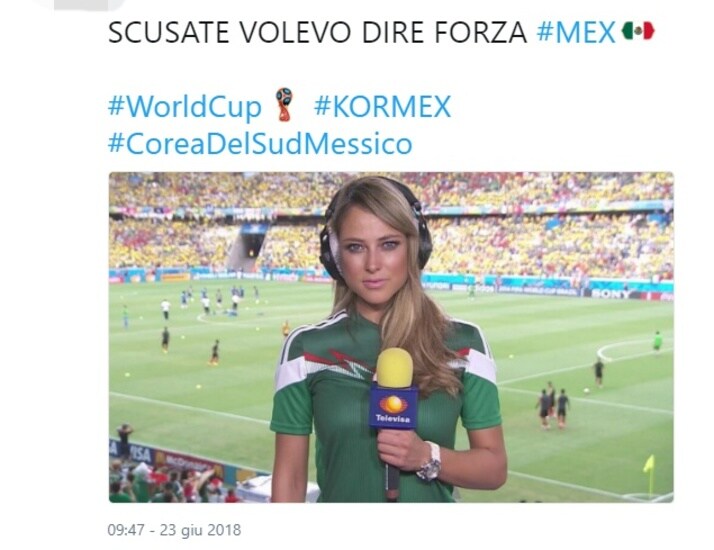This screenshot has height=550, width=714.
Task: Click the World Cup trophy emoji
Action: coord(285,104)
